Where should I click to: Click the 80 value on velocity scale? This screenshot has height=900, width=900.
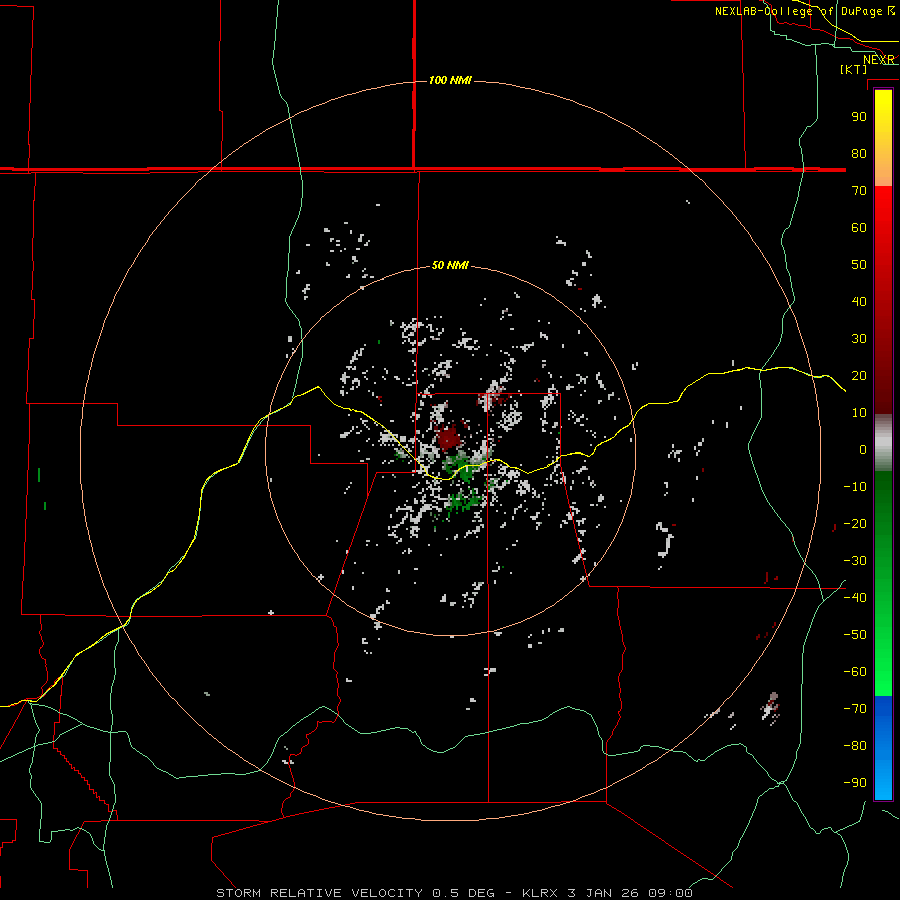point(859,154)
